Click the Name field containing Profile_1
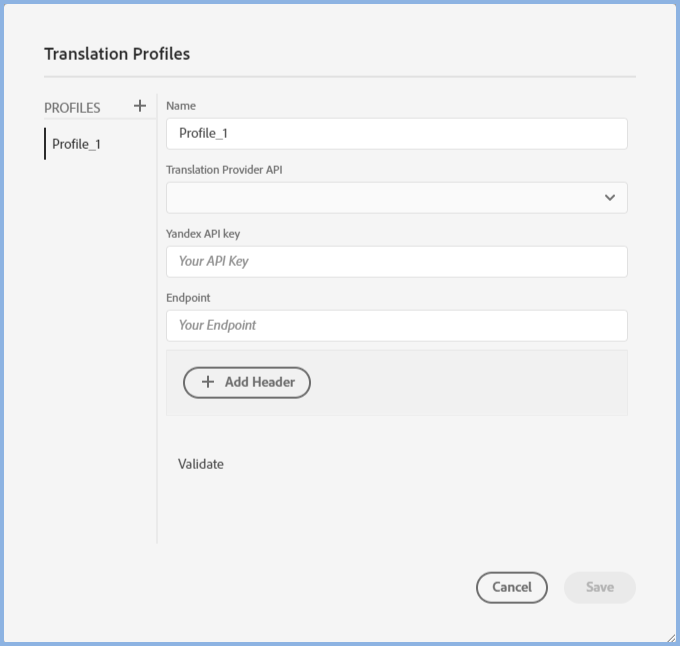This screenshot has height=646, width=680. pyautogui.click(x=396, y=134)
